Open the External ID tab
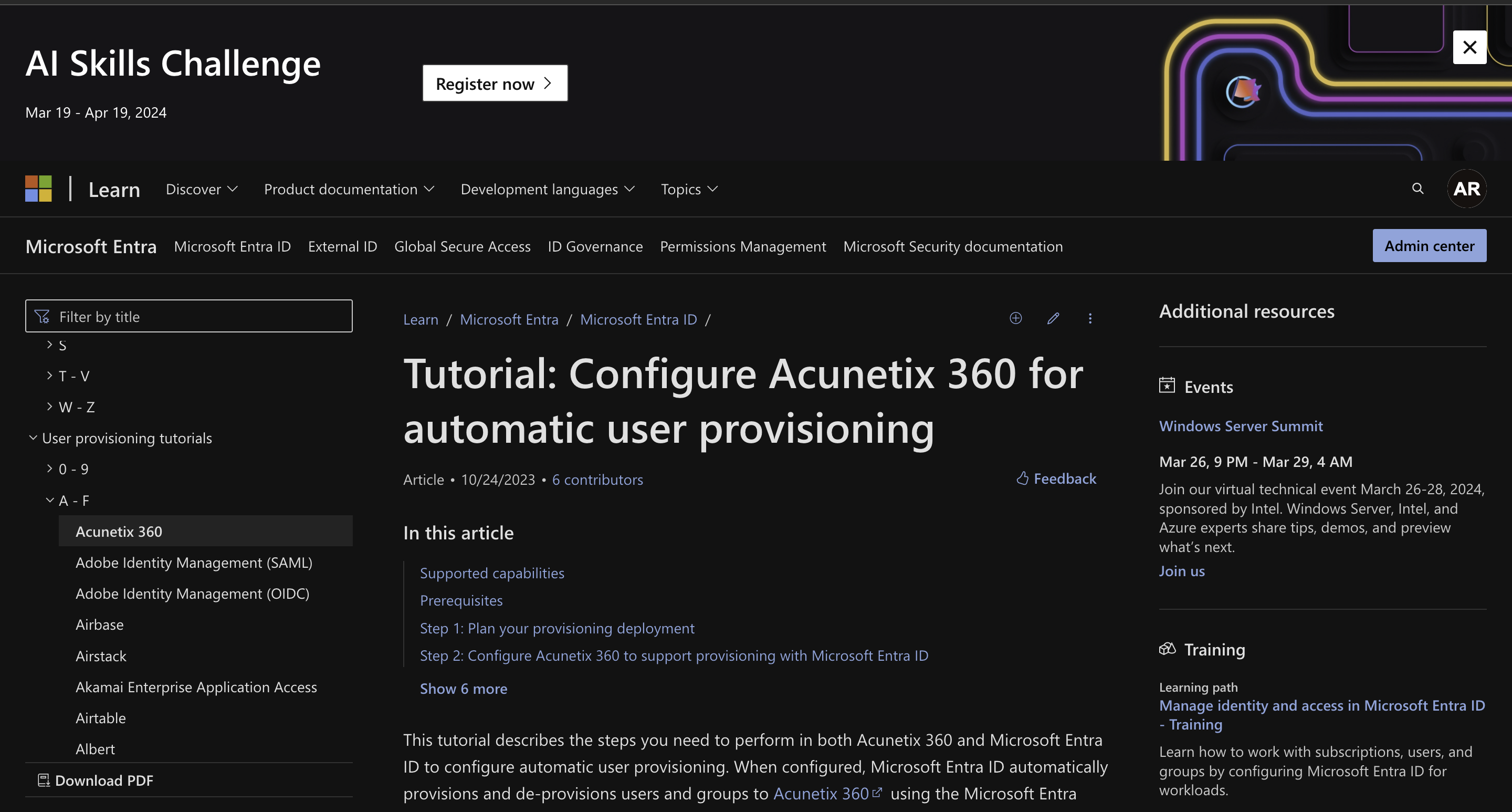This screenshot has width=1512, height=812. [342, 246]
